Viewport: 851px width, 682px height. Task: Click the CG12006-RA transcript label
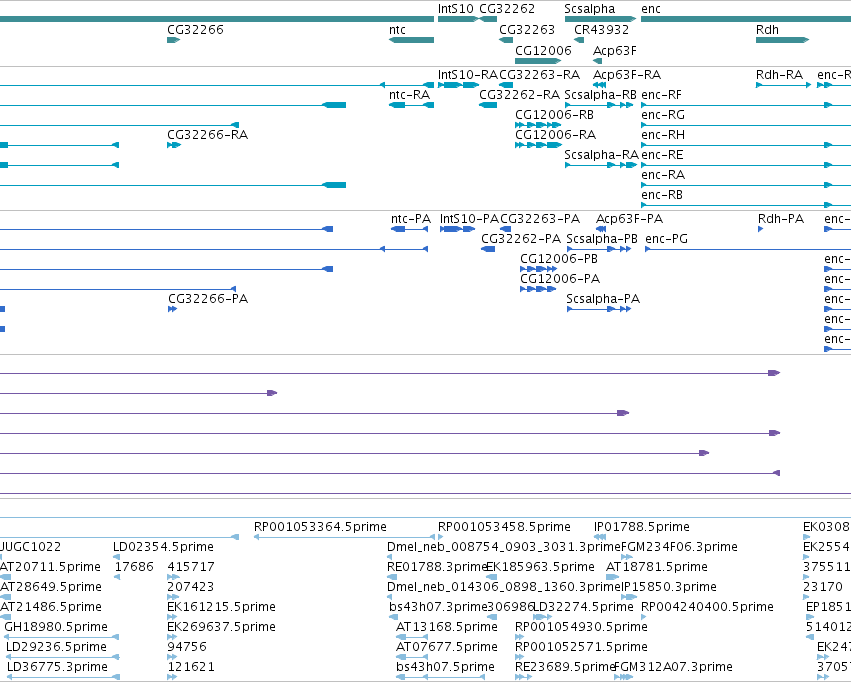coord(555,135)
